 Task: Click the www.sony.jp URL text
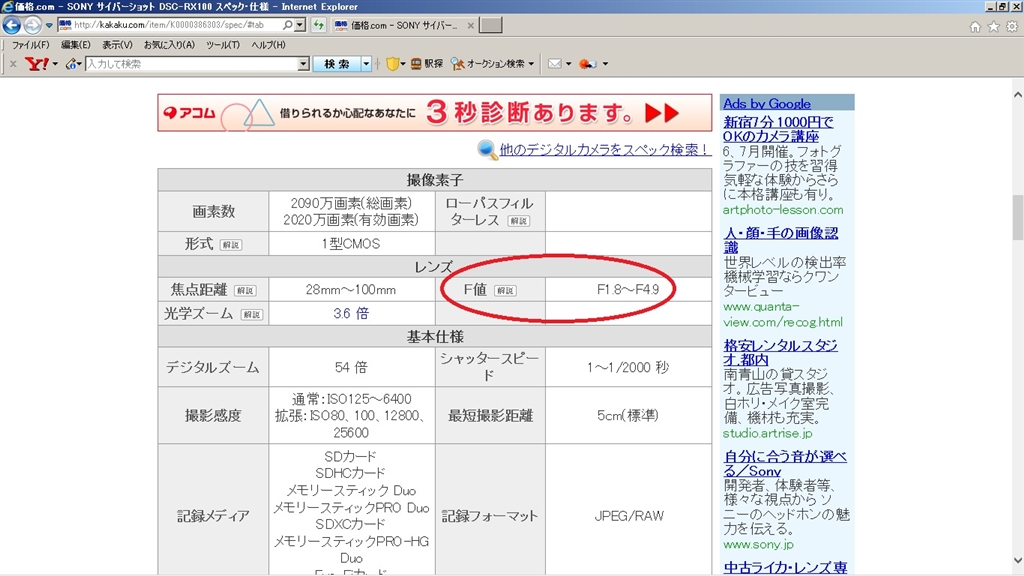coord(758,544)
